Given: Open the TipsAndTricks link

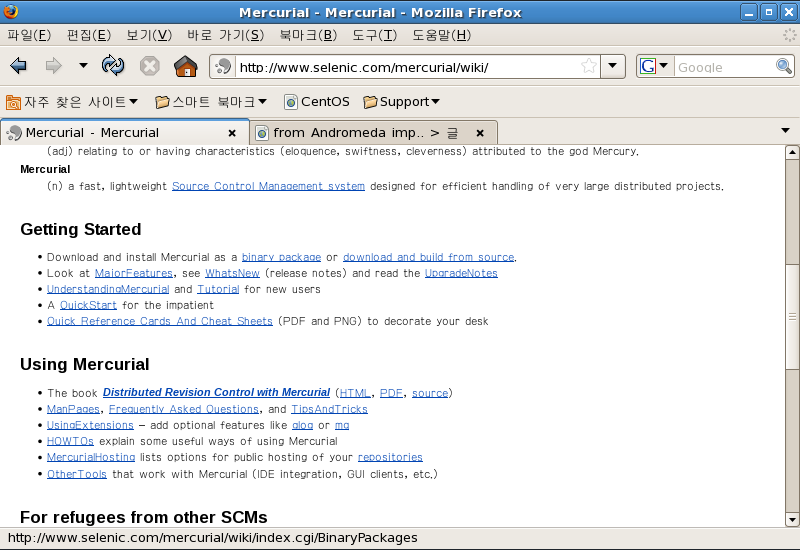Looking at the screenshot, I should (x=330, y=409).
